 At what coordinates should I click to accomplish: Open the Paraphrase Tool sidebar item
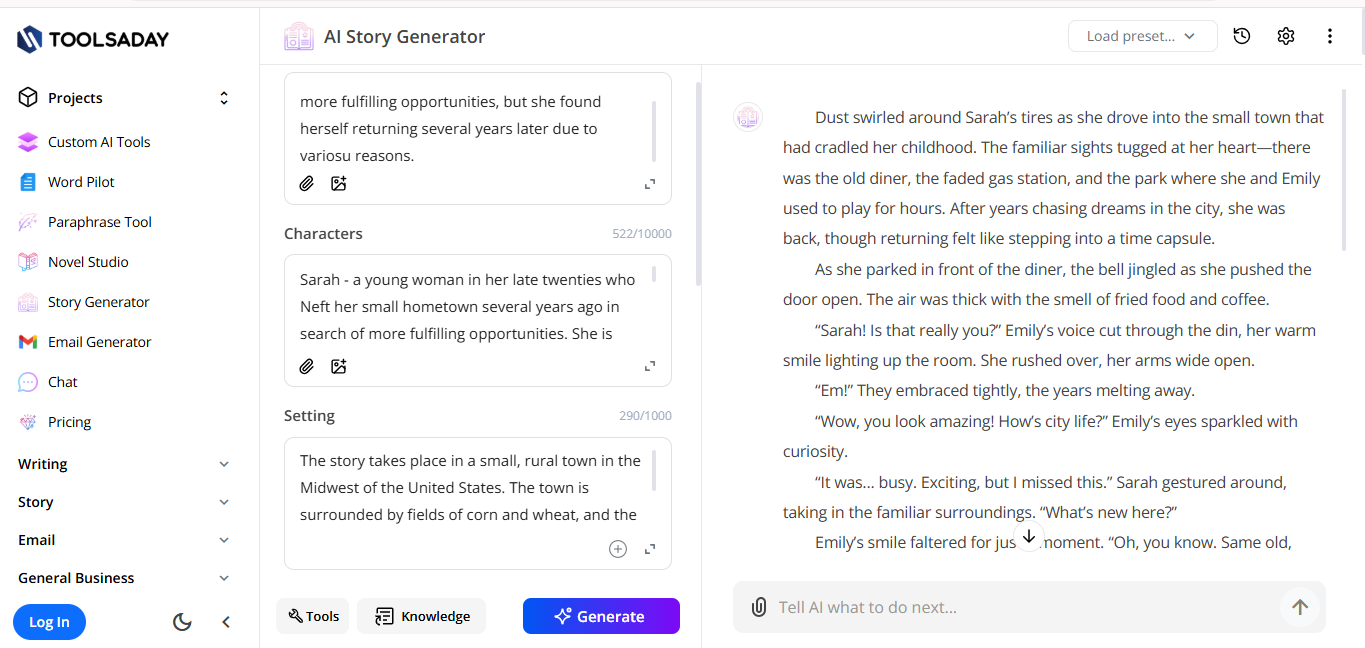(x=100, y=221)
